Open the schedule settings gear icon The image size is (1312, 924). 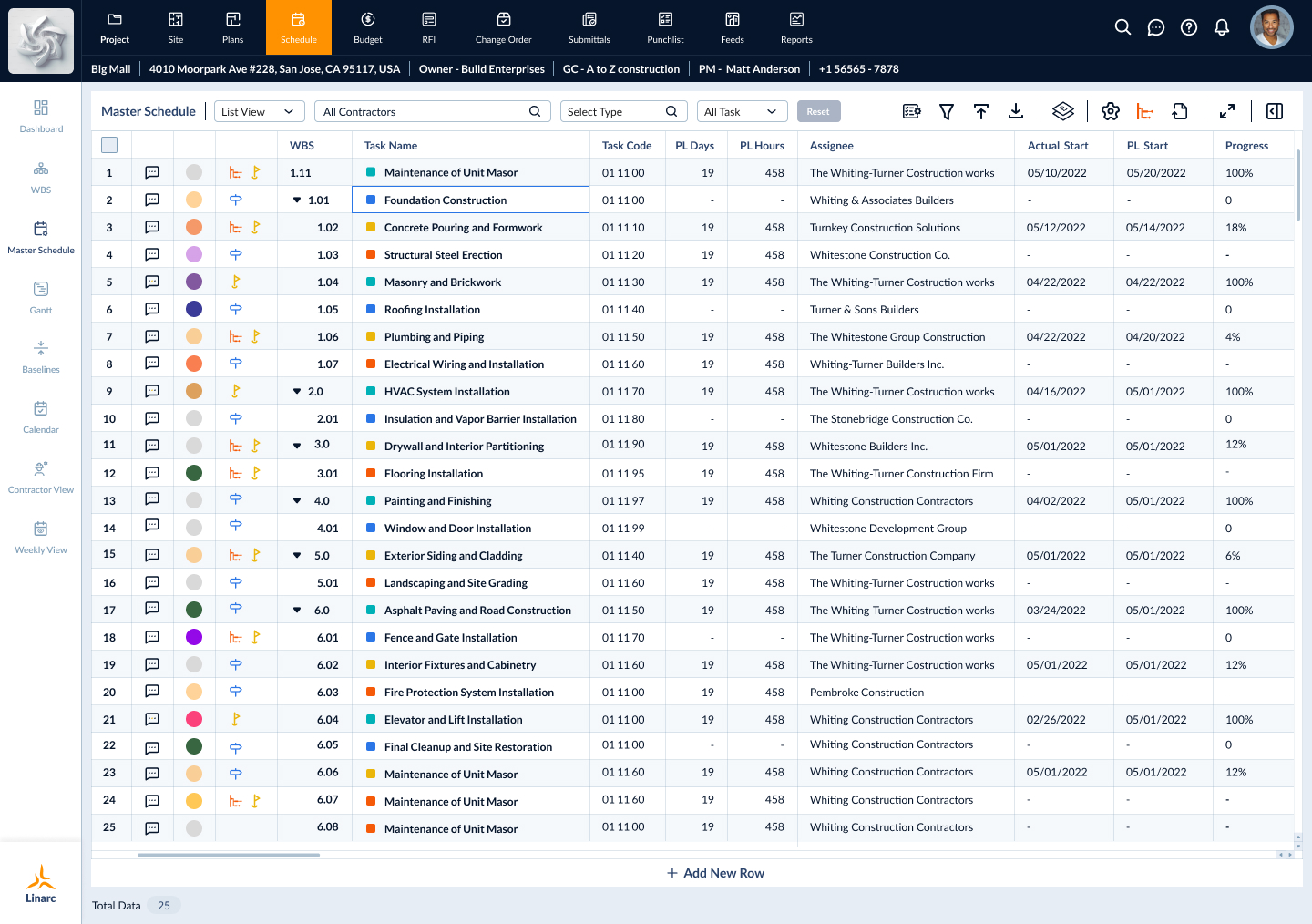[x=1111, y=110]
